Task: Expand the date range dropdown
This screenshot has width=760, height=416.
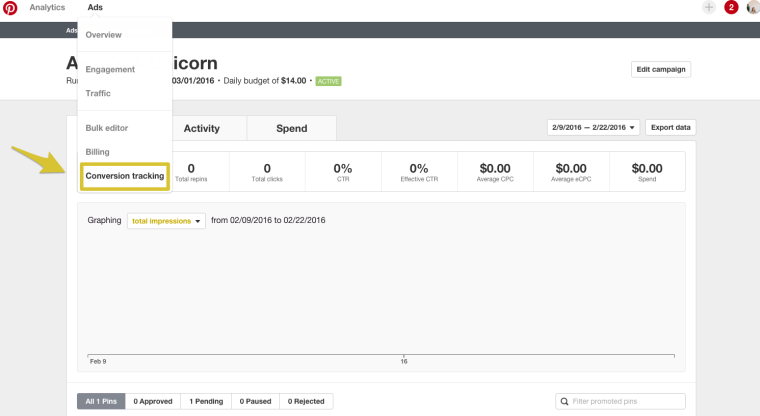Action: pyautogui.click(x=593, y=128)
